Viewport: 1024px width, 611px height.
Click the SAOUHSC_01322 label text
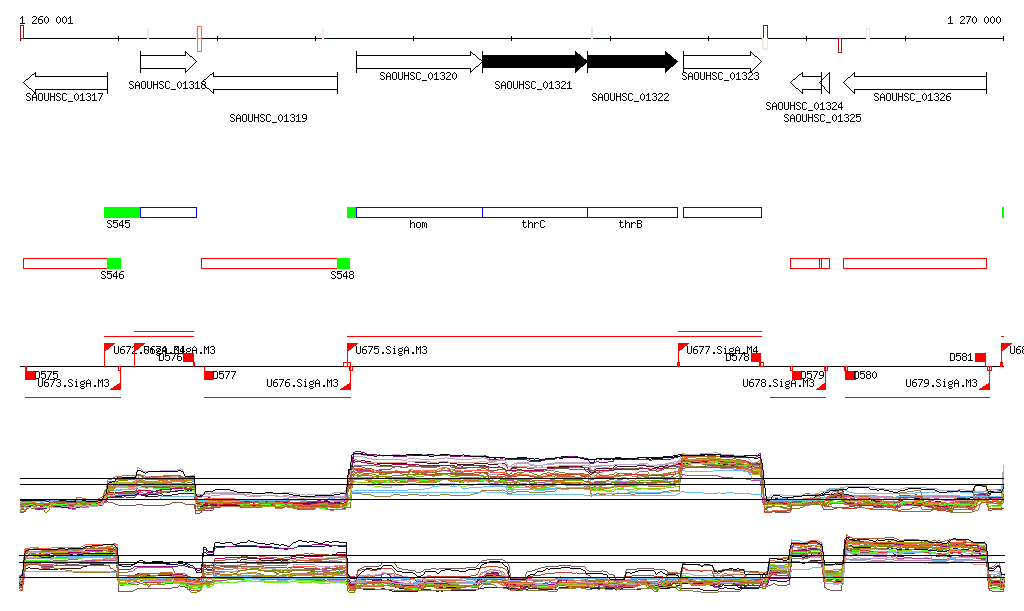click(630, 97)
